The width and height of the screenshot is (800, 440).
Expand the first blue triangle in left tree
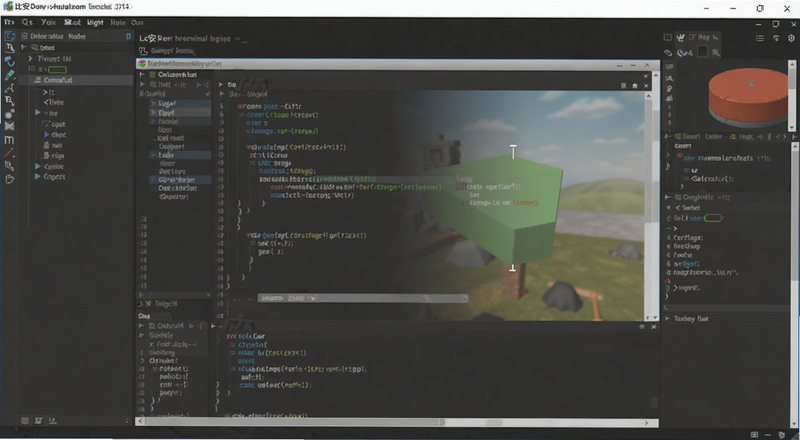tap(38, 112)
